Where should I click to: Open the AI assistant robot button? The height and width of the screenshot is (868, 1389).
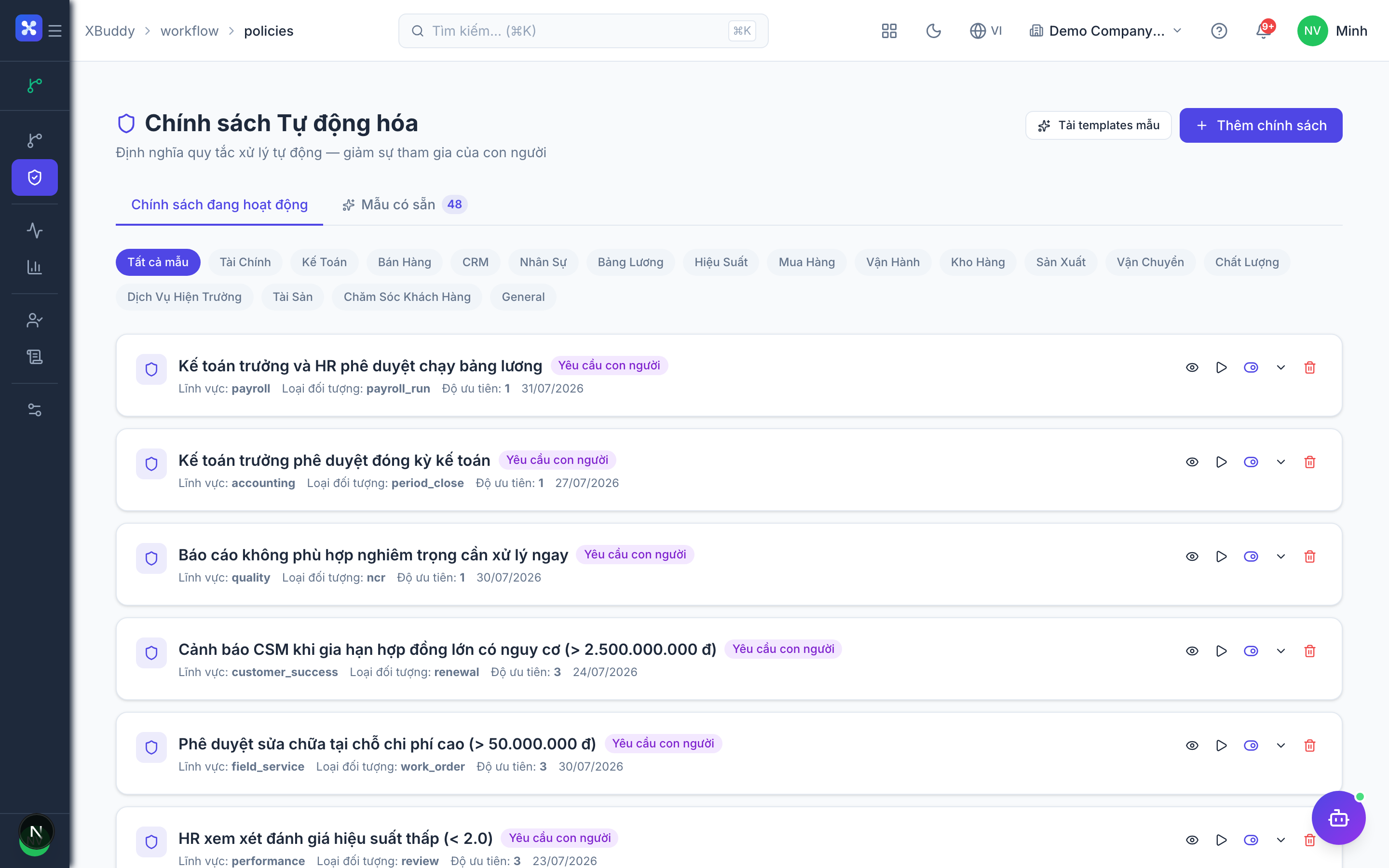[x=1338, y=817]
